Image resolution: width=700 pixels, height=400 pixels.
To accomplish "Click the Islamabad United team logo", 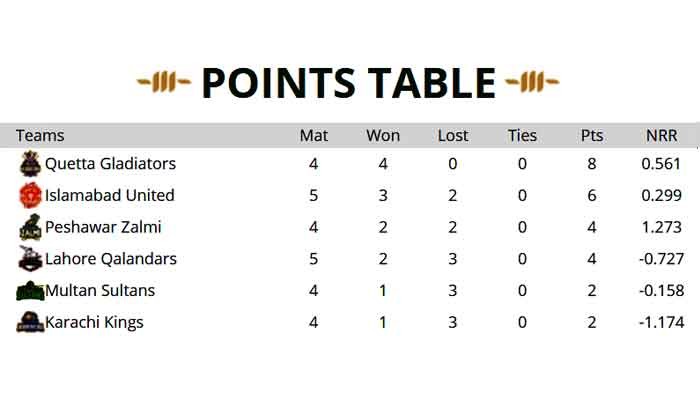I will point(30,196).
